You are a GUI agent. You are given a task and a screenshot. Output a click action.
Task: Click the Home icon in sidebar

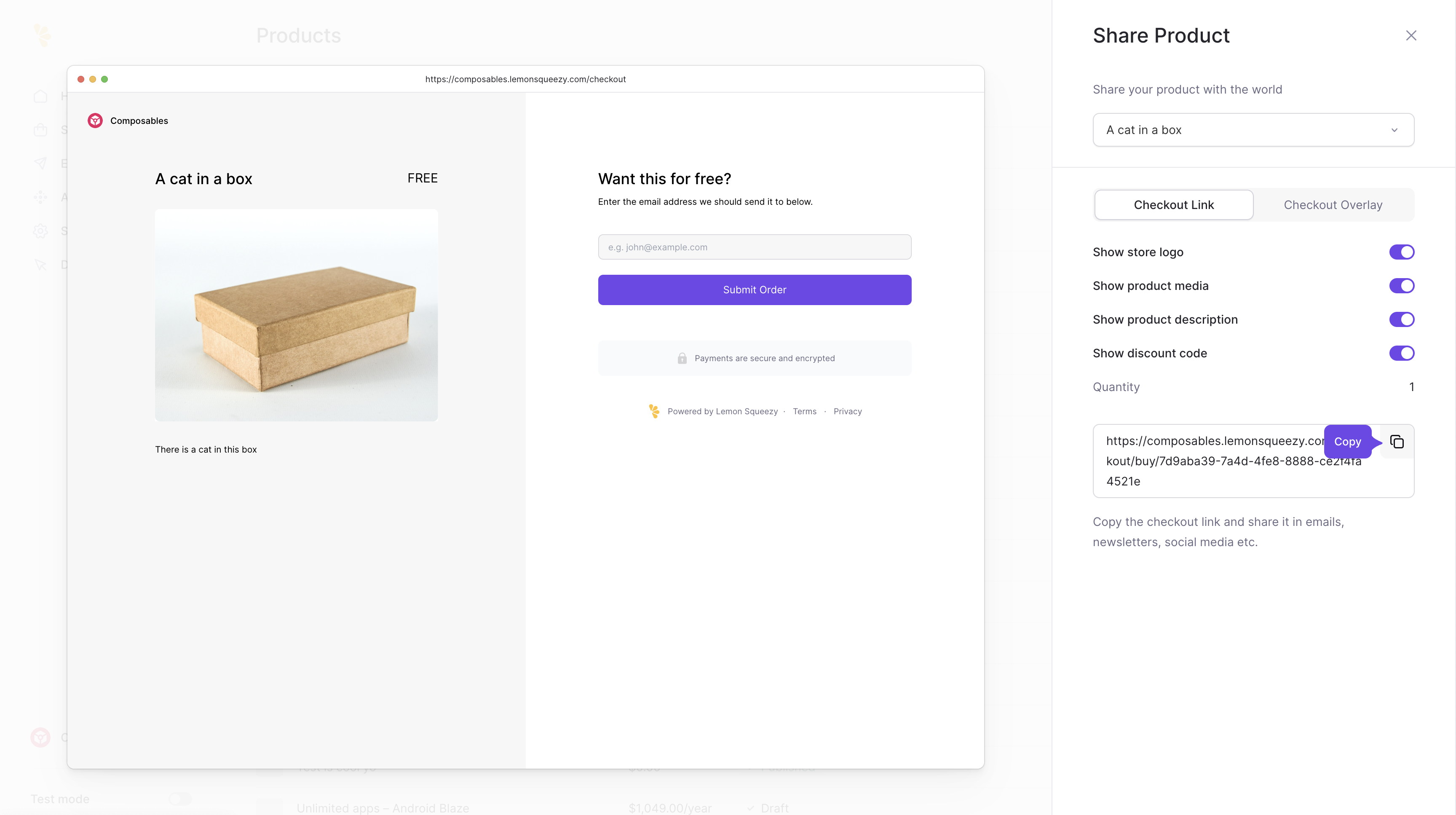[40, 96]
